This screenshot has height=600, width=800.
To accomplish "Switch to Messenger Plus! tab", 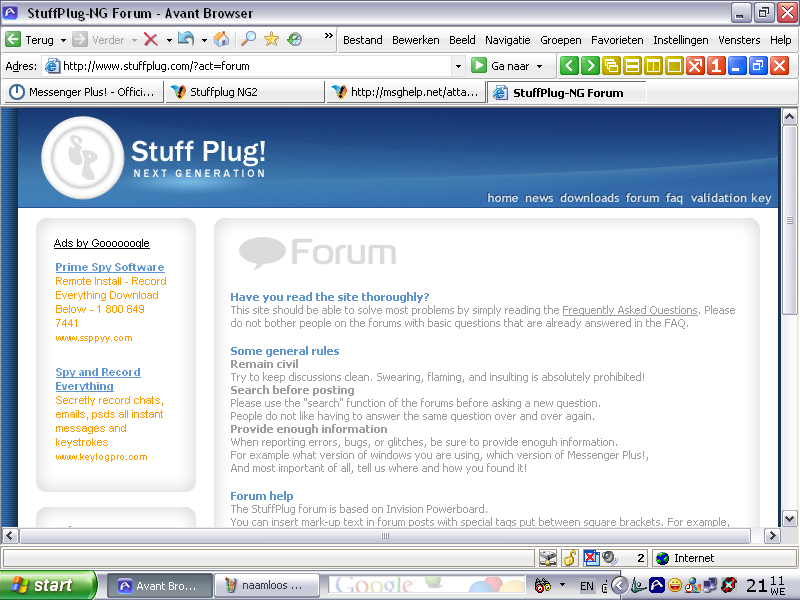I will 84,92.
